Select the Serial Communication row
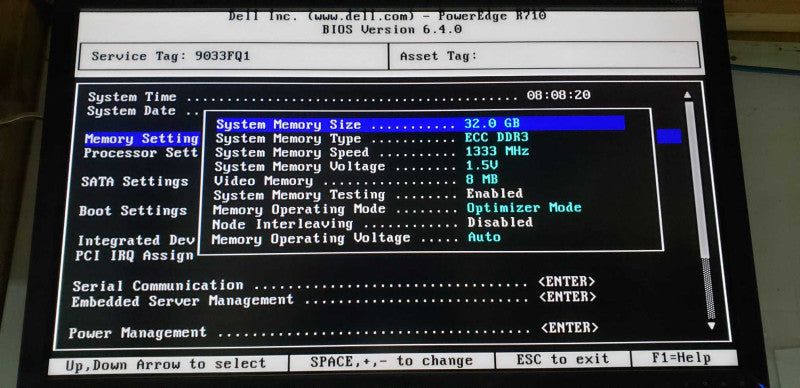This screenshot has width=800, height=388. click(x=334, y=285)
